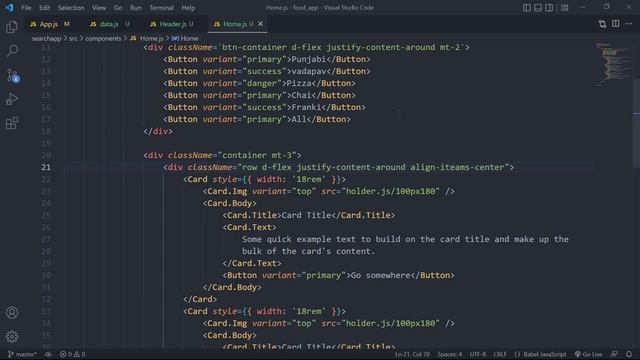
Task: Open the Terminal menu
Action: pos(161,8)
